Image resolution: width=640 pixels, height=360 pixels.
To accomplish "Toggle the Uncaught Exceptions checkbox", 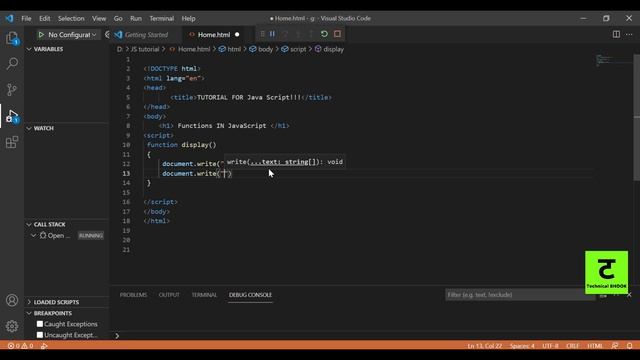I will [40, 335].
